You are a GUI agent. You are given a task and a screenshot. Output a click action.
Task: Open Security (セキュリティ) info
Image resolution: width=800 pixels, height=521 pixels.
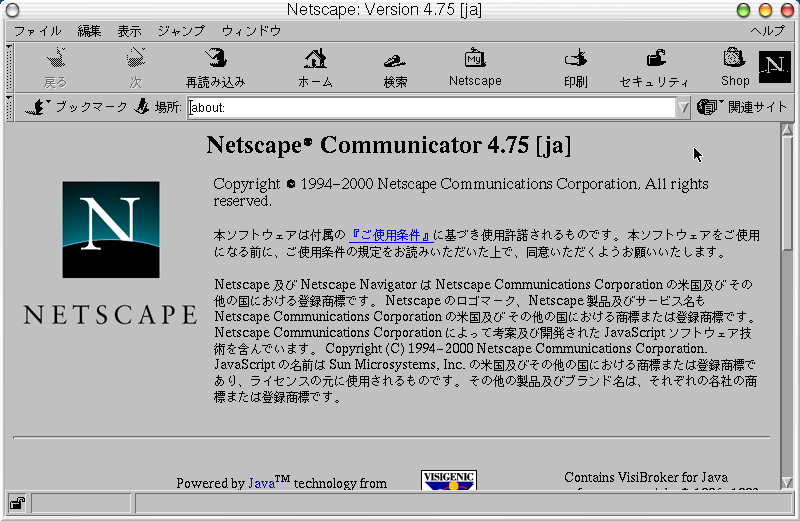pyautogui.click(x=655, y=68)
